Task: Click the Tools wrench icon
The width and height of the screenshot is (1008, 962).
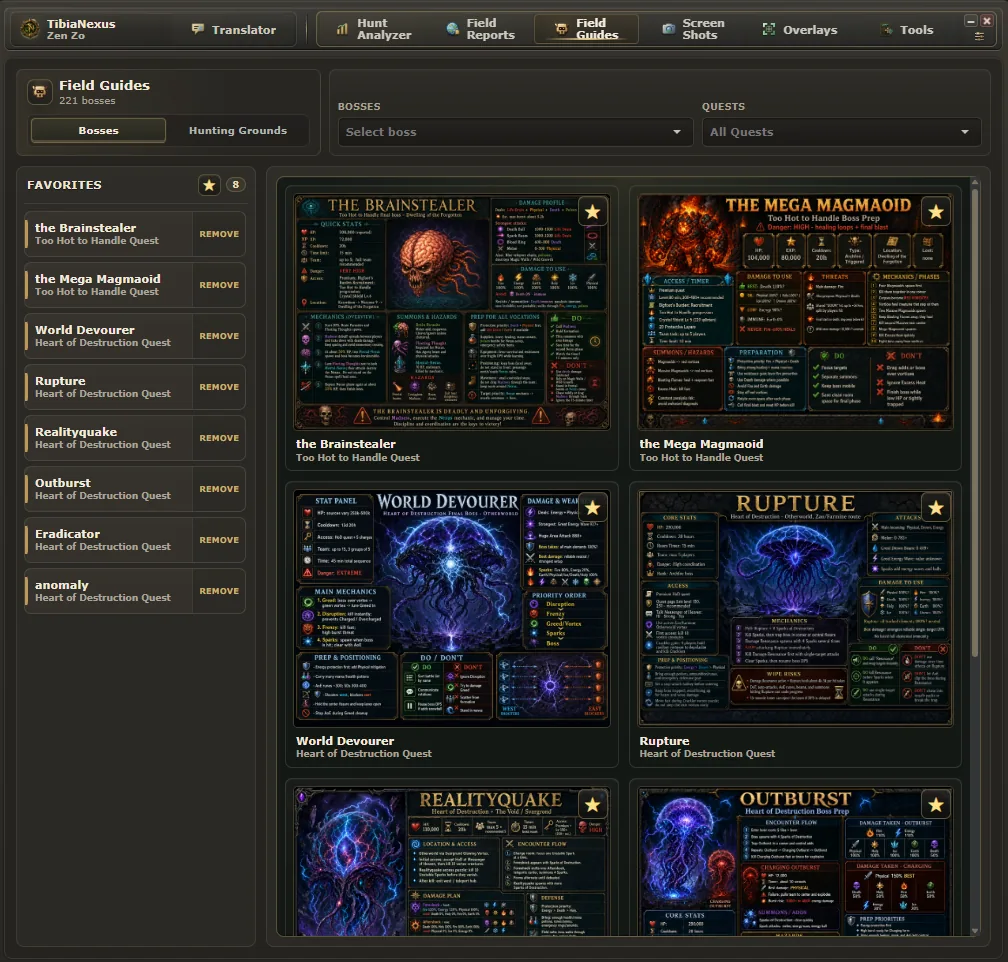Action: coord(886,30)
